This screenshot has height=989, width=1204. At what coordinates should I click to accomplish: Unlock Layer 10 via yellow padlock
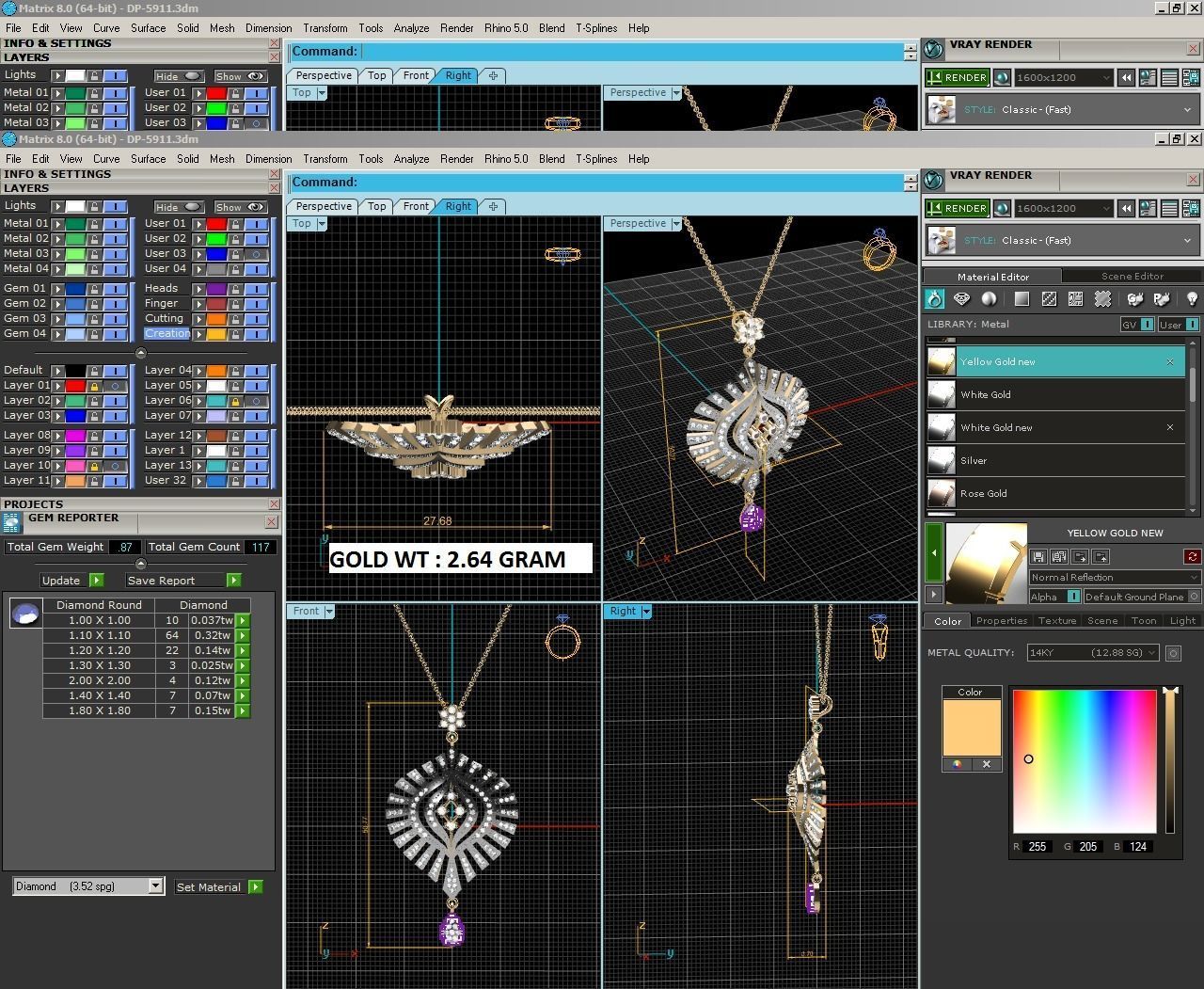tap(94, 466)
